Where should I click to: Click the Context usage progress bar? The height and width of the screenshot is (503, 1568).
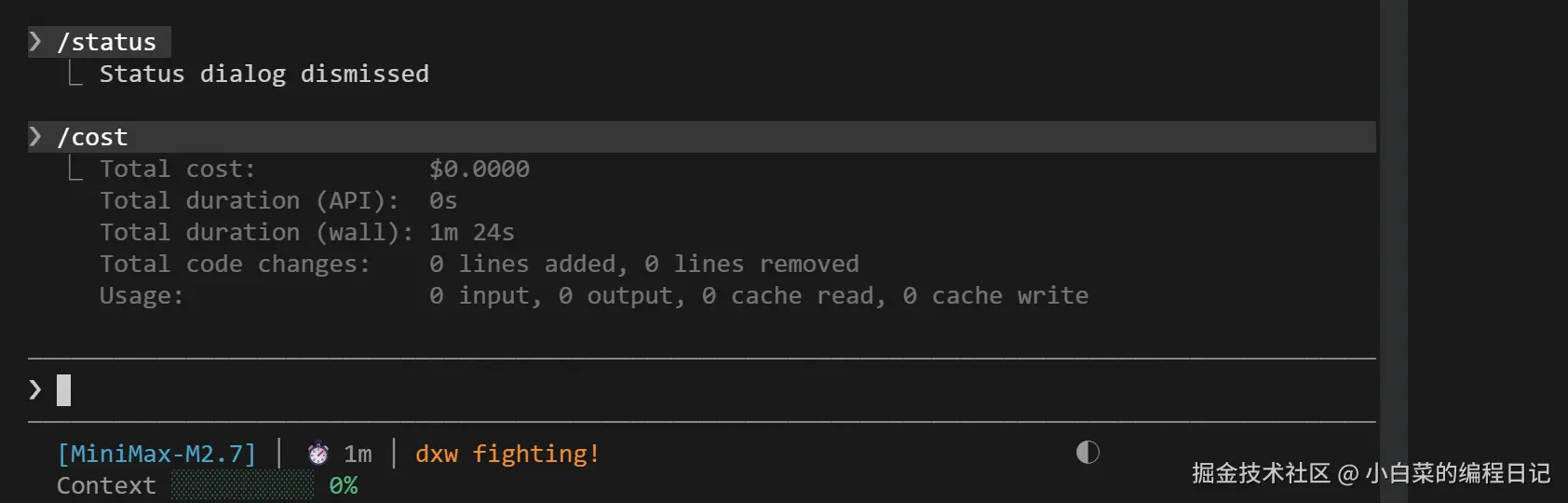(243, 485)
